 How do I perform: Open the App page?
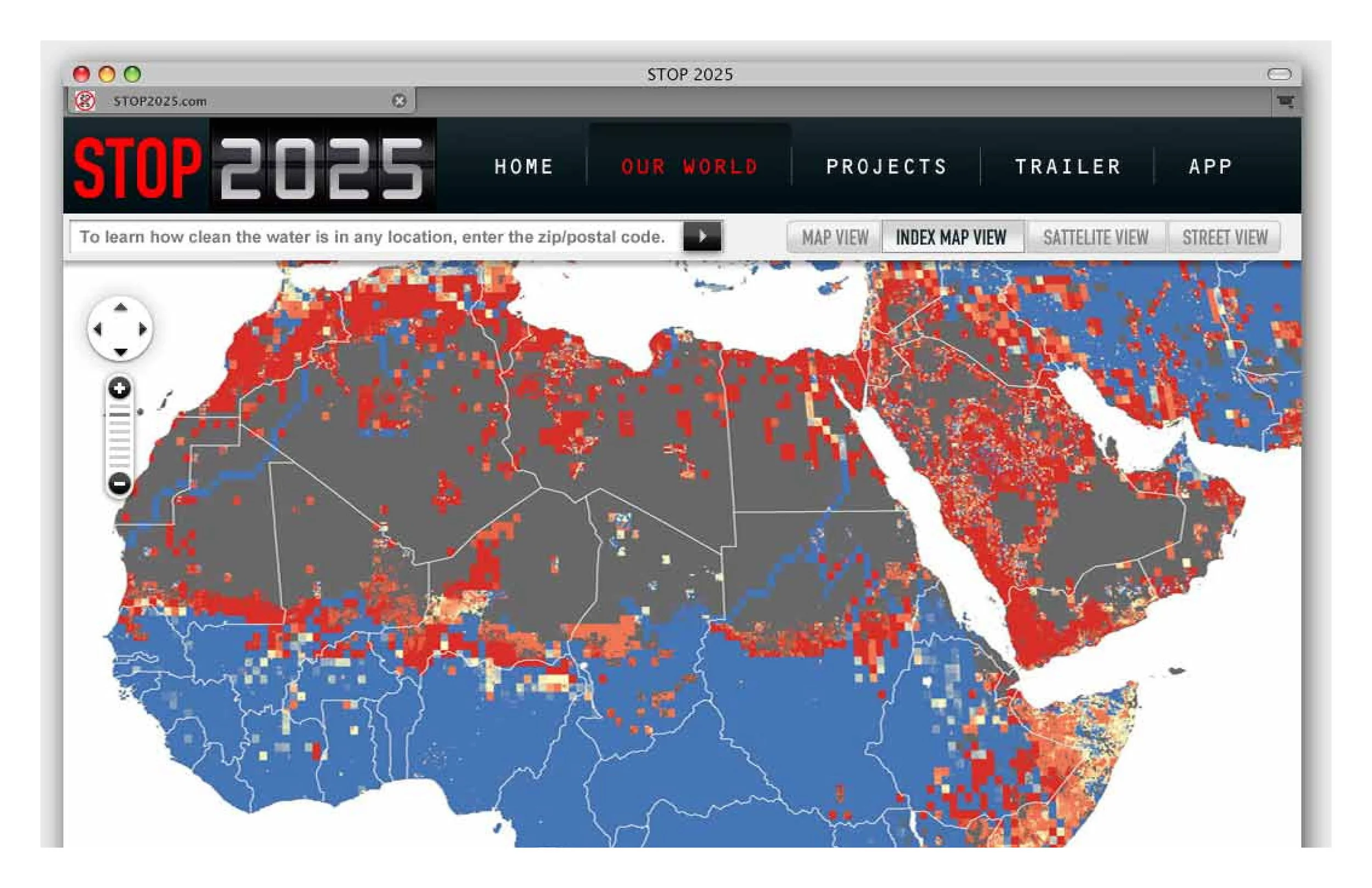[x=1211, y=167]
